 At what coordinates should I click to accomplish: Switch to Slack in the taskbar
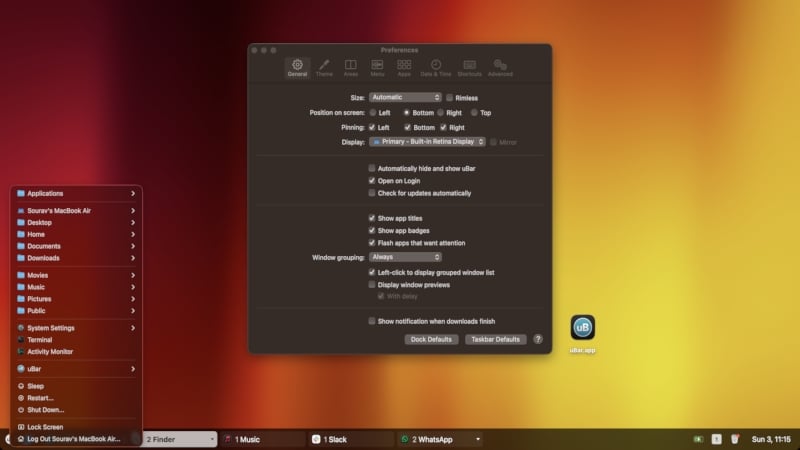tap(351, 439)
